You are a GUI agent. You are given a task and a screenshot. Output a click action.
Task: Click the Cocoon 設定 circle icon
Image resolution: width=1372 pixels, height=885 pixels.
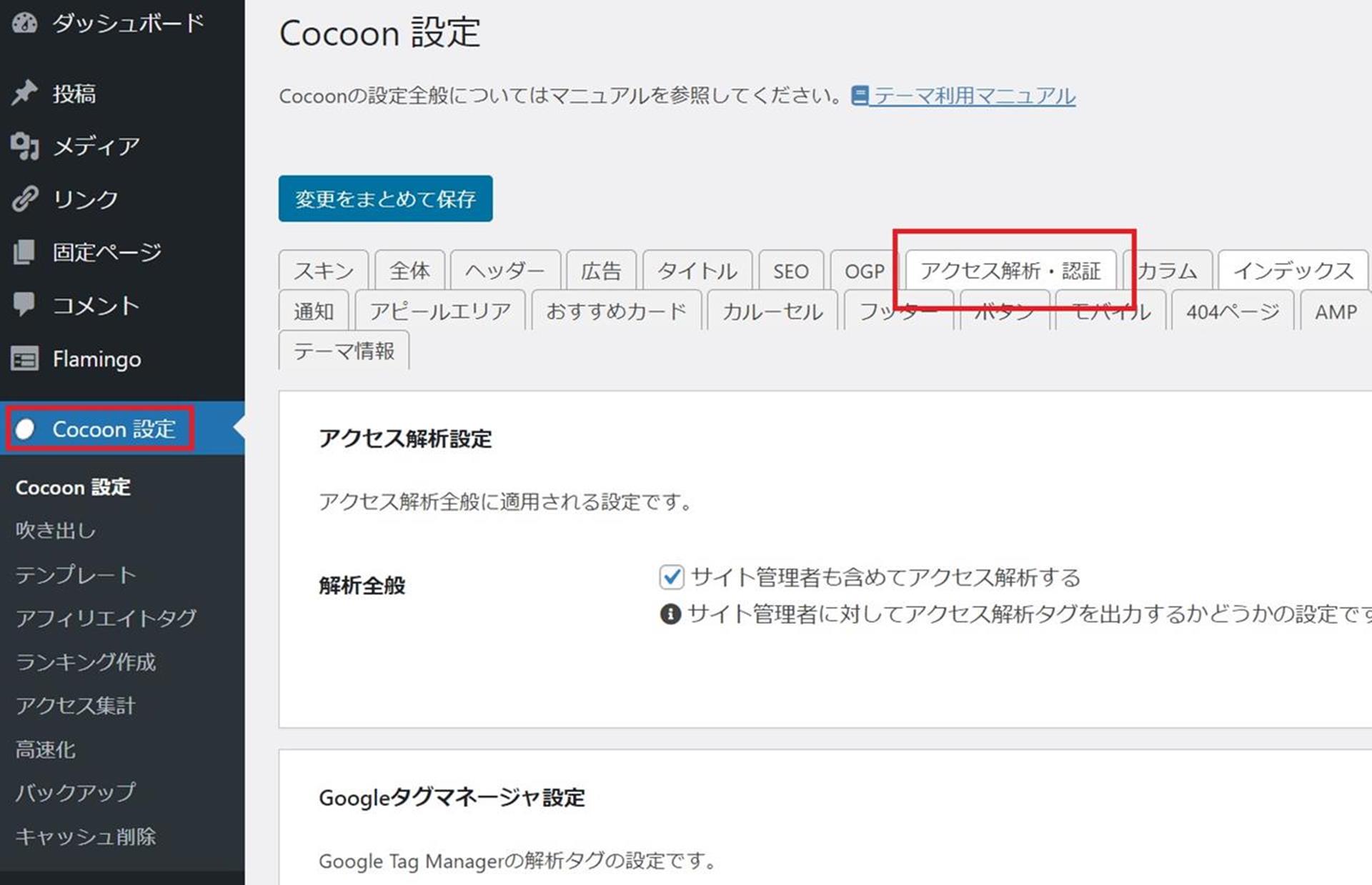click(25, 429)
